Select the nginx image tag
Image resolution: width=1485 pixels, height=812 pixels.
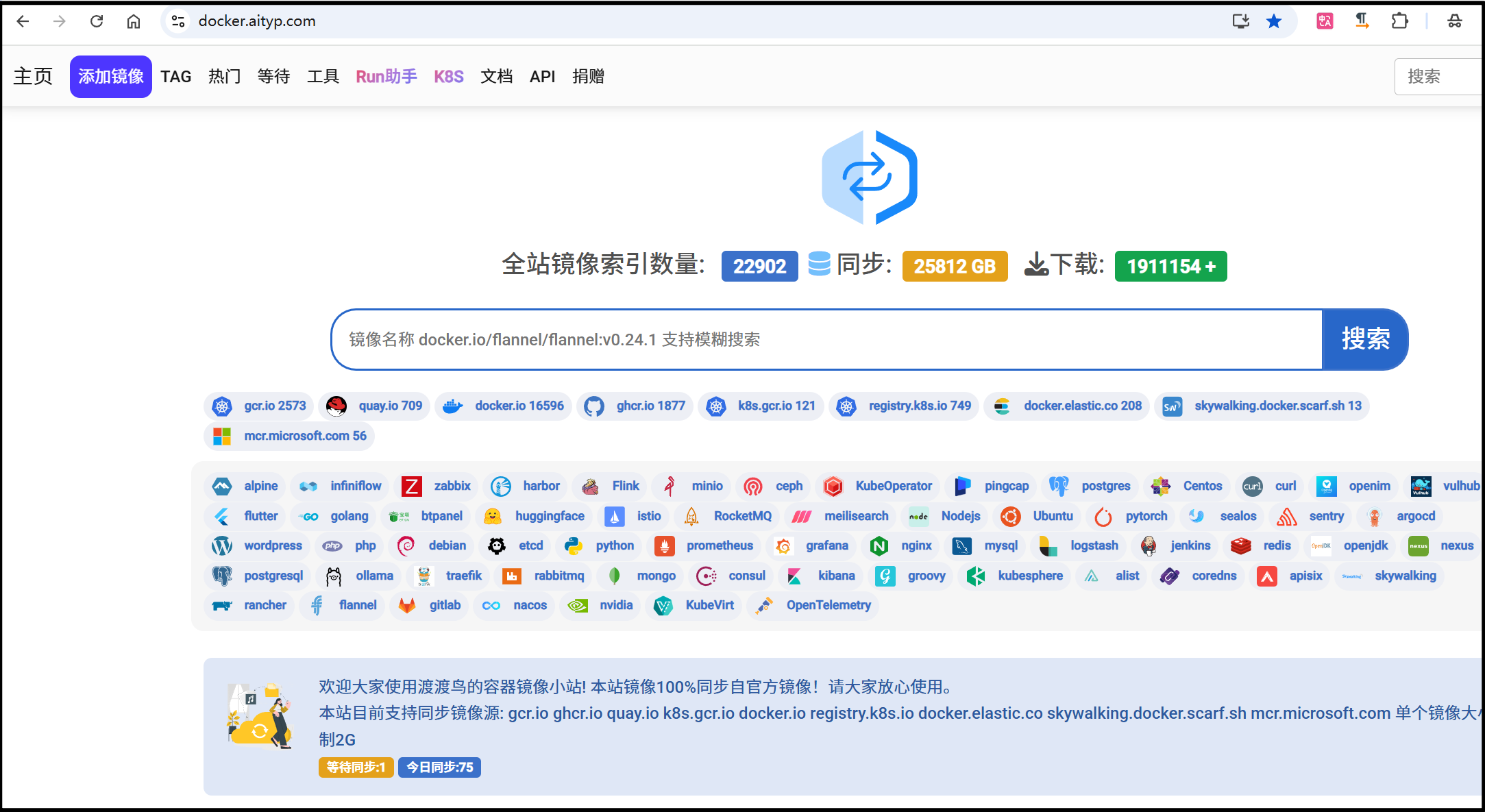point(900,546)
